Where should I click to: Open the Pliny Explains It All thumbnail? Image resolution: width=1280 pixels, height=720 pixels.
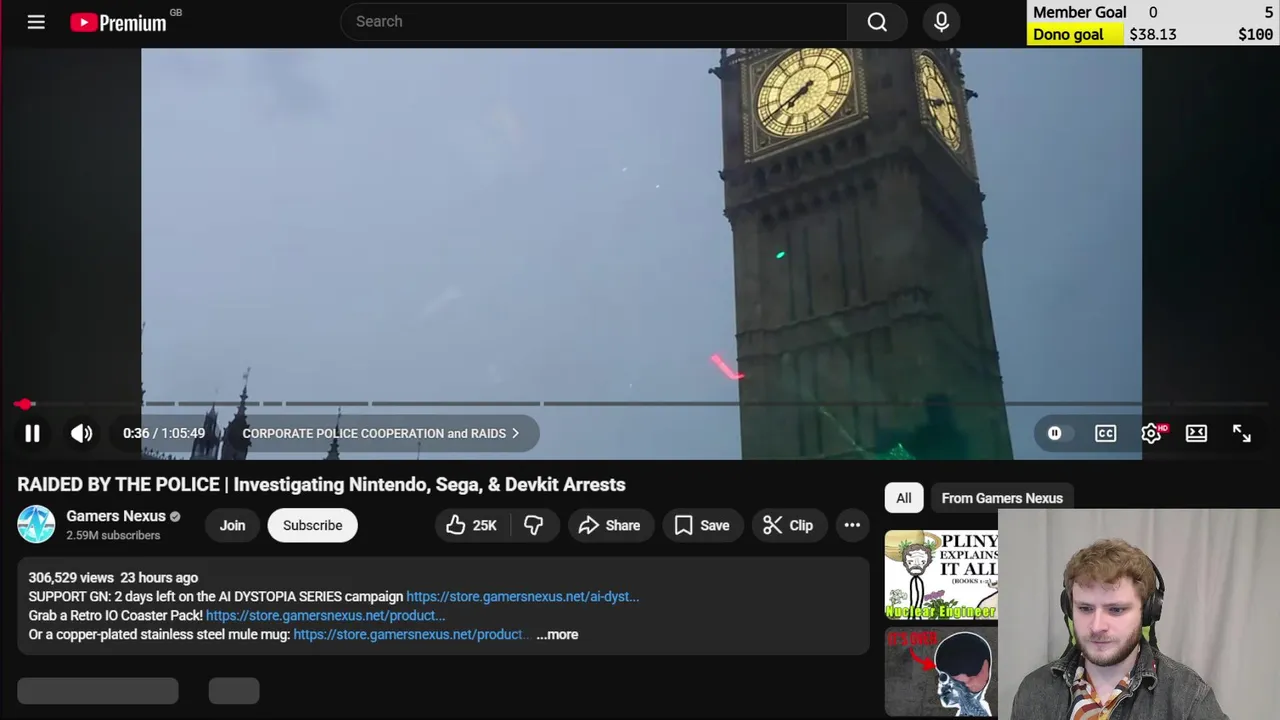pyautogui.click(x=941, y=575)
